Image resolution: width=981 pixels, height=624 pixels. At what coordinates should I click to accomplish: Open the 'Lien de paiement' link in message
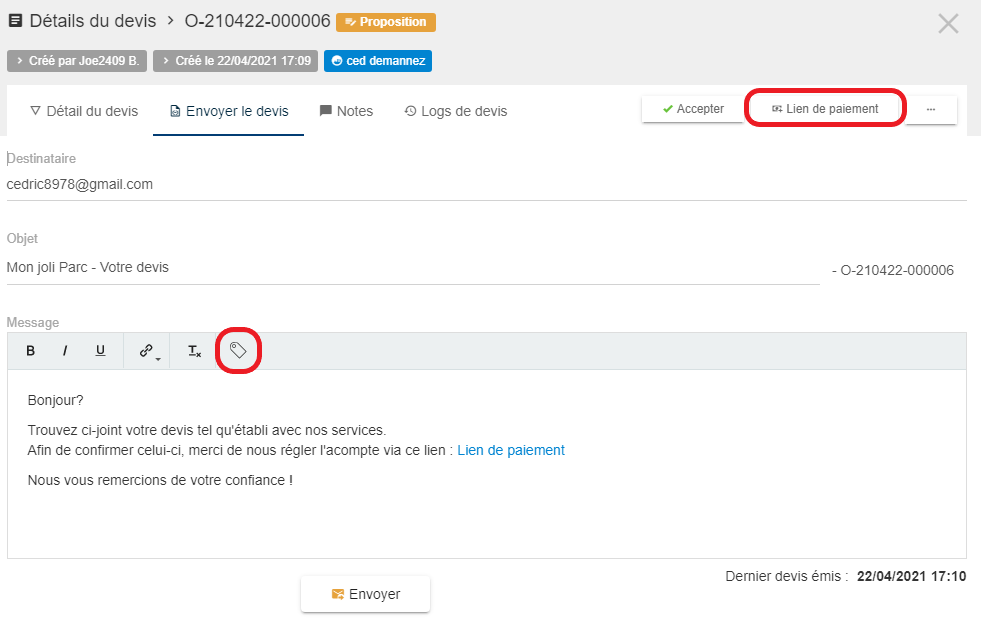pos(510,450)
